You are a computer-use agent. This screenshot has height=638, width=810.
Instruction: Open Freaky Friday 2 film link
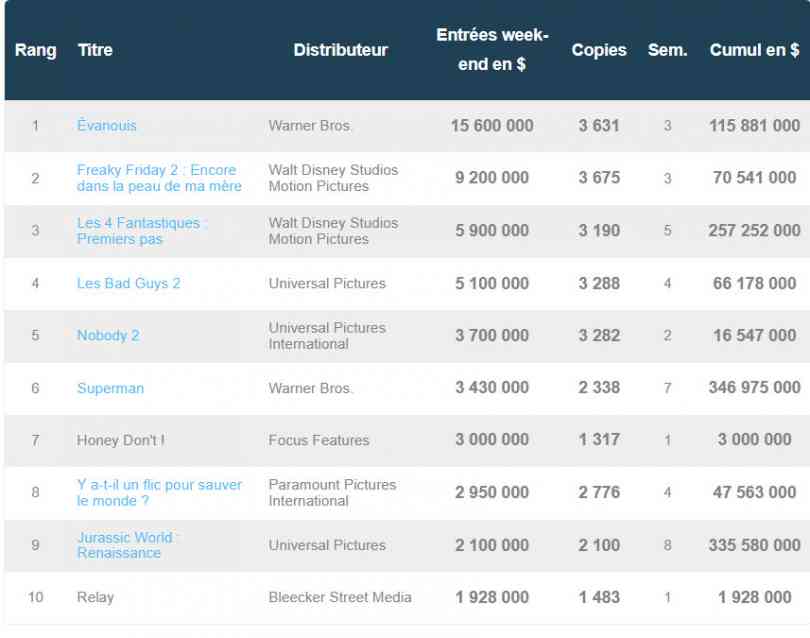point(159,178)
